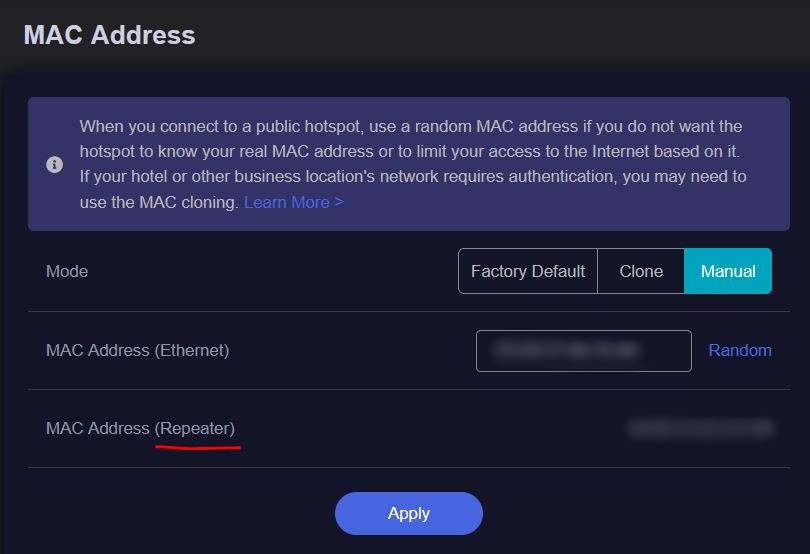
Task: Click the real MAC address banner line
Action: tap(410, 152)
